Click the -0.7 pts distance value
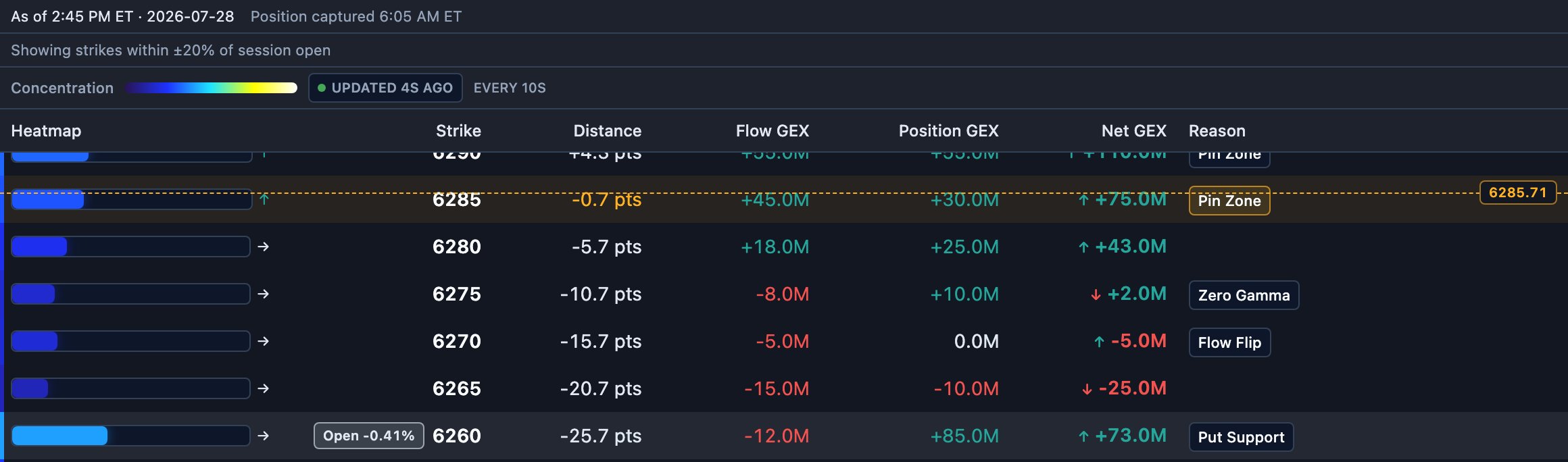Screen dimensions: 1568x462 click(607, 200)
